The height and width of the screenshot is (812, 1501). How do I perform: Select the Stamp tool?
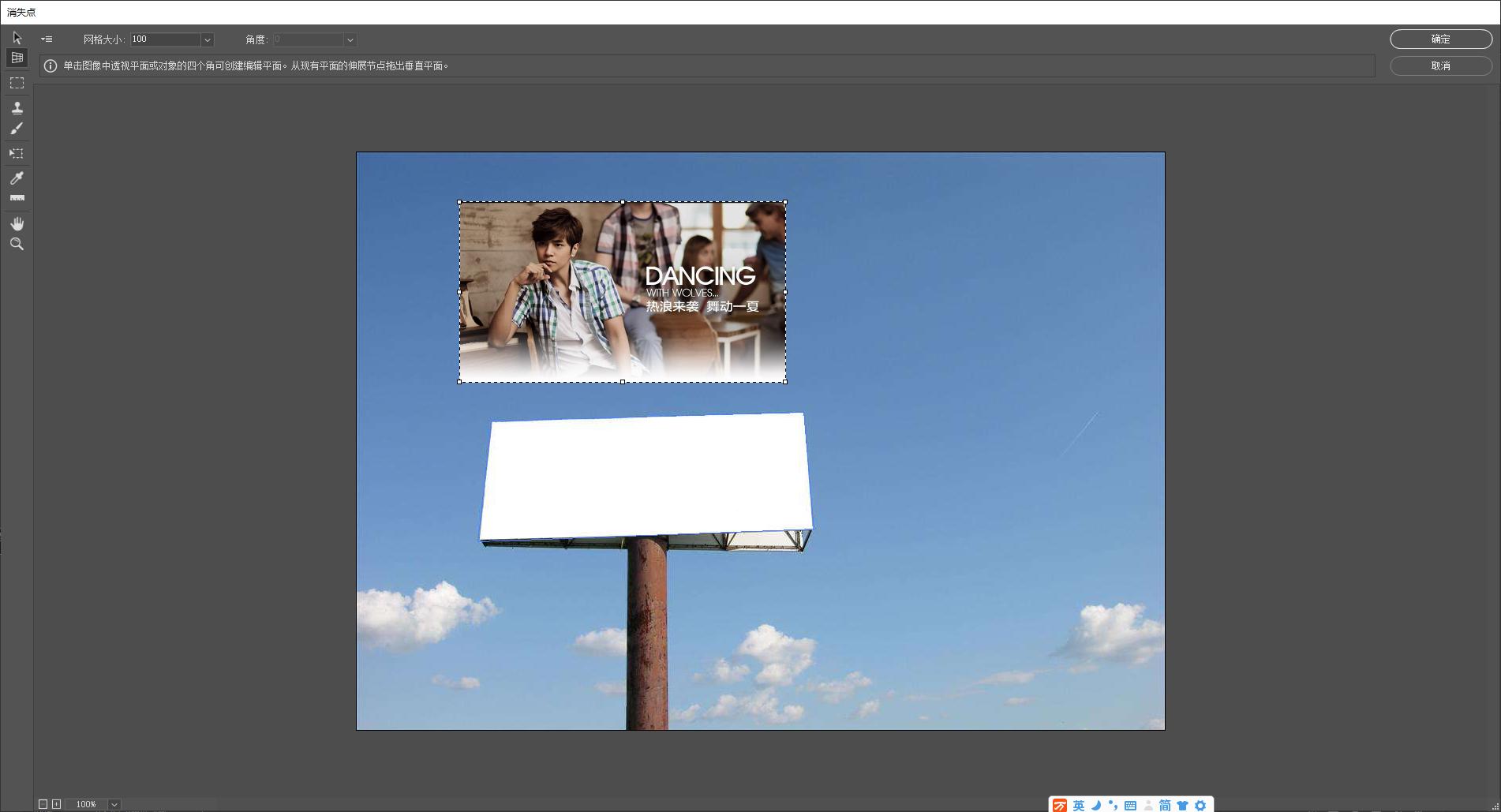point(16,107)
